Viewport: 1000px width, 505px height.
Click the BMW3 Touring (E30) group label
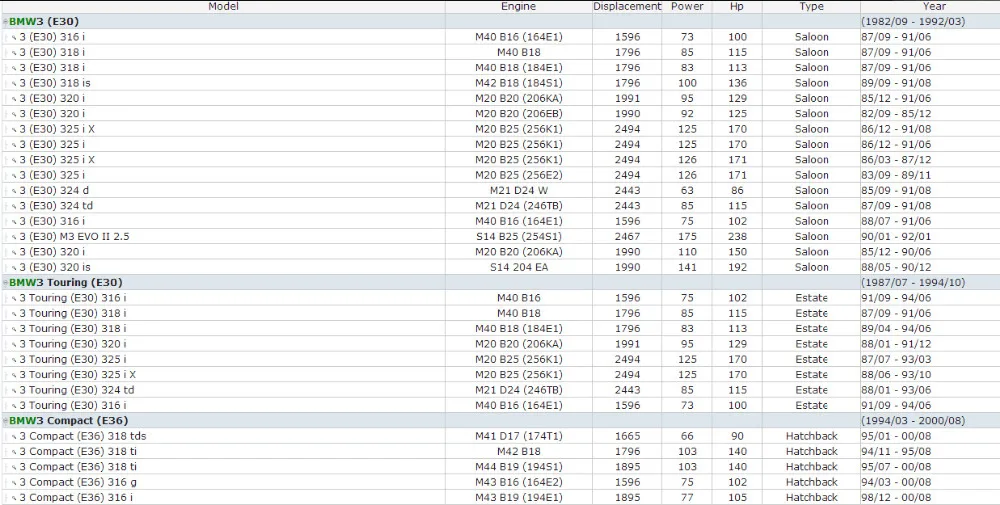(x=66, y=282)
